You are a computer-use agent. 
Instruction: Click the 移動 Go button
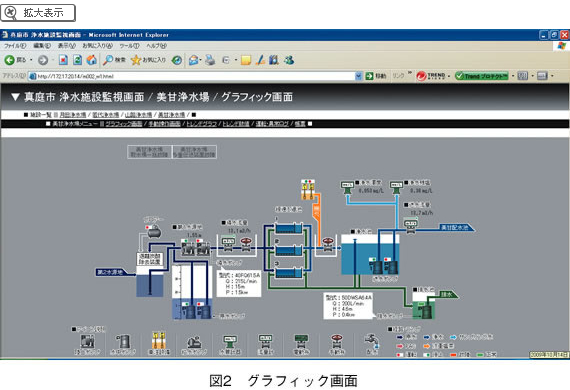[x=376, y=76]
